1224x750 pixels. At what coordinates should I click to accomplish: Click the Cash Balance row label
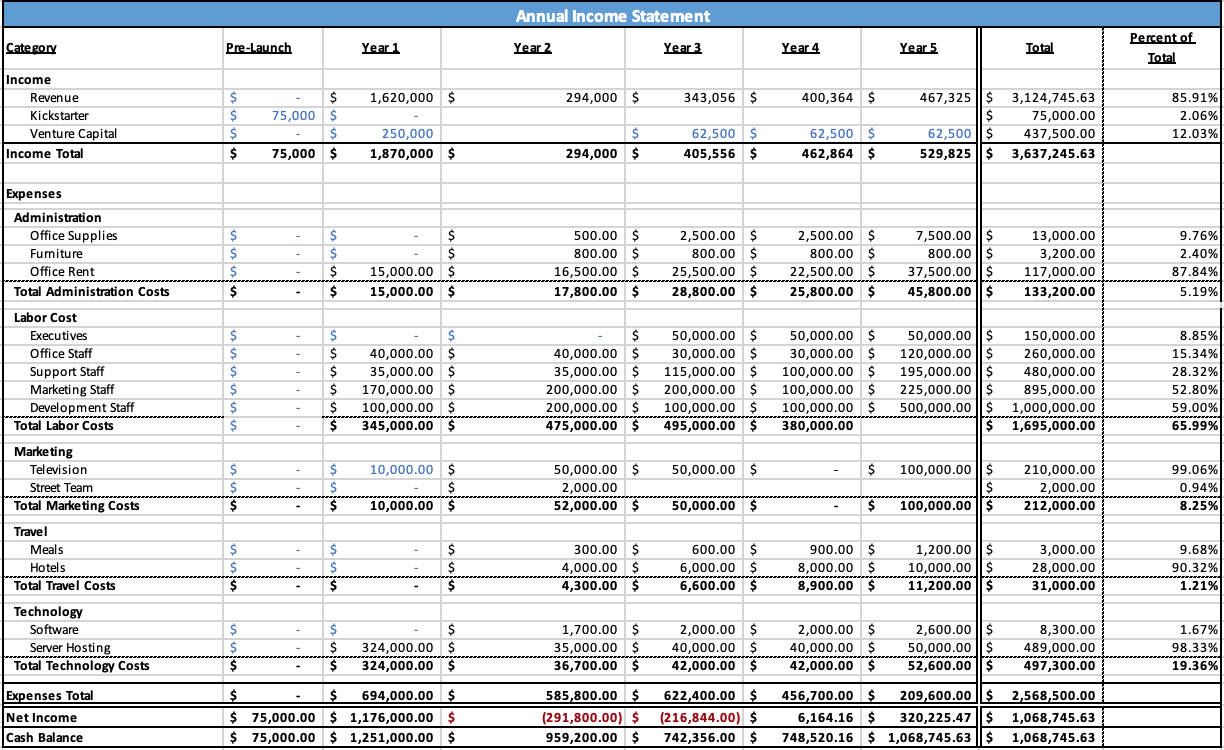(44, 738)
